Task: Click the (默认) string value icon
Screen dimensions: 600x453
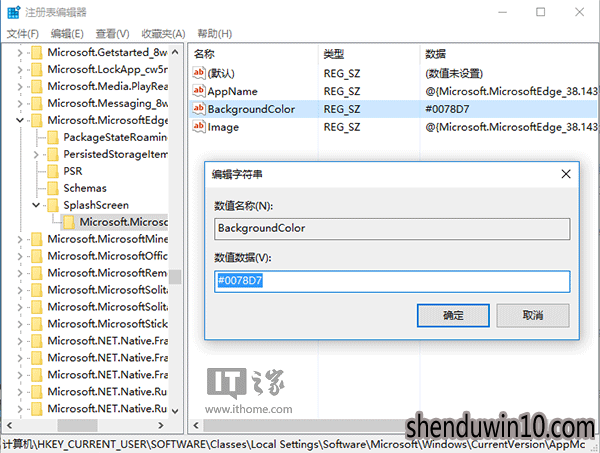Action: [x=199, y=73]
